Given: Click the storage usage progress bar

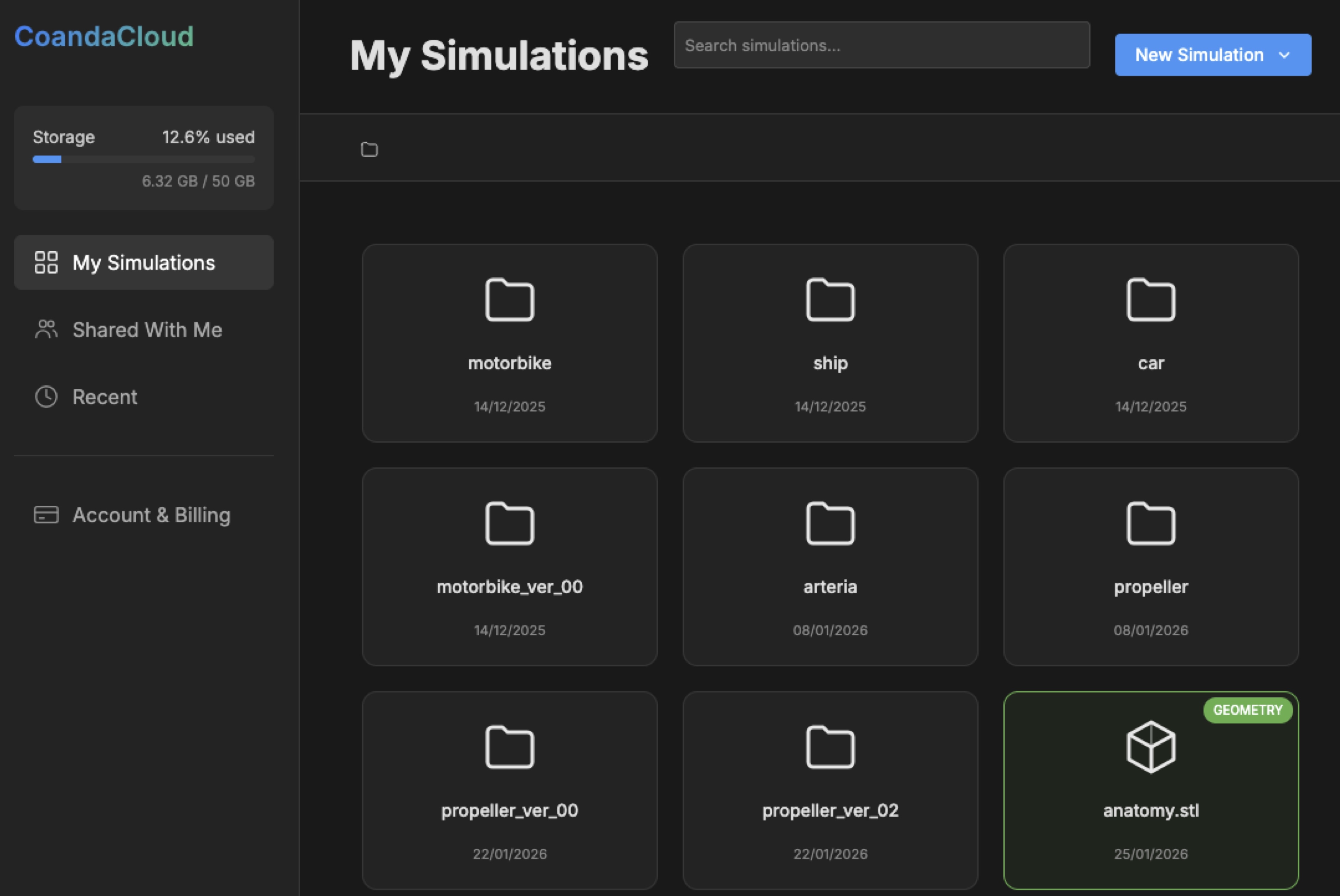Looking at the screenshot, I should pyautogui.click(x=143, y=160).
